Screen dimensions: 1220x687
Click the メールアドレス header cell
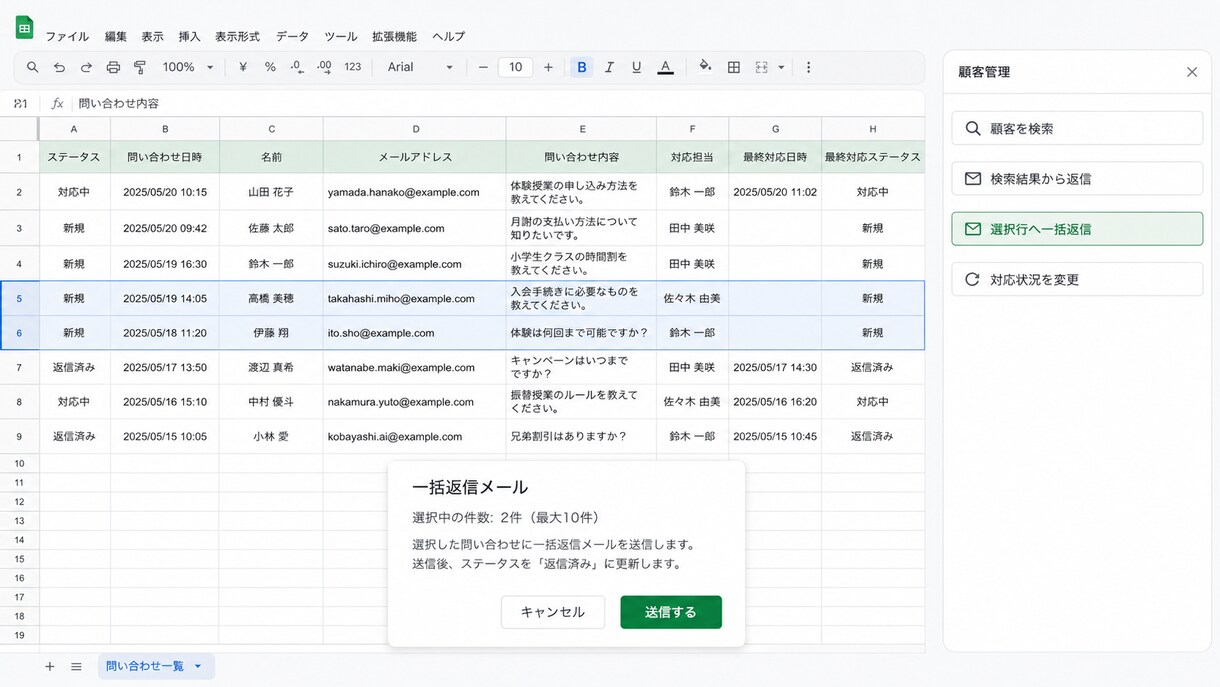(x=415, y=157)
